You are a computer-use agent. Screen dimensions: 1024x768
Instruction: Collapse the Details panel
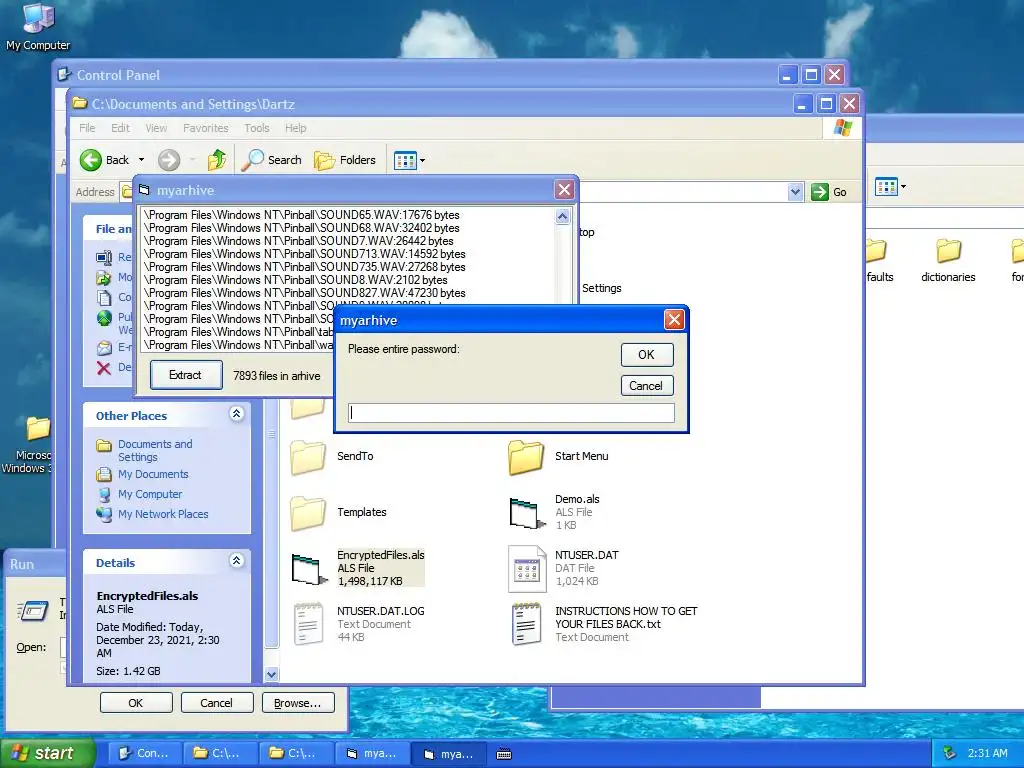click(236, 560)
